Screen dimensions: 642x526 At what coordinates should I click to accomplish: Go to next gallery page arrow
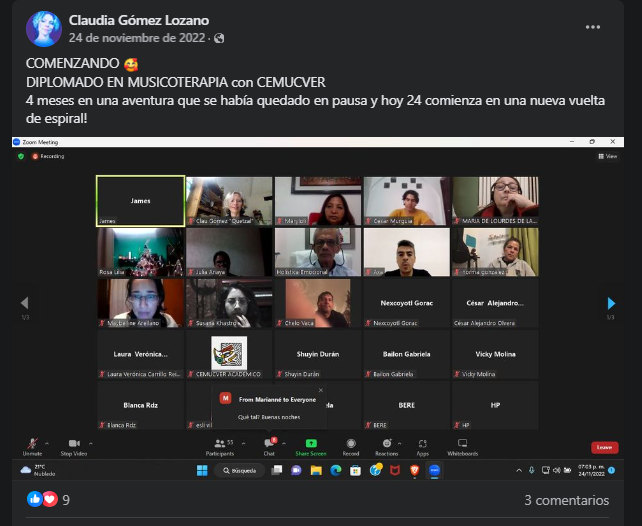pos(611,303)
